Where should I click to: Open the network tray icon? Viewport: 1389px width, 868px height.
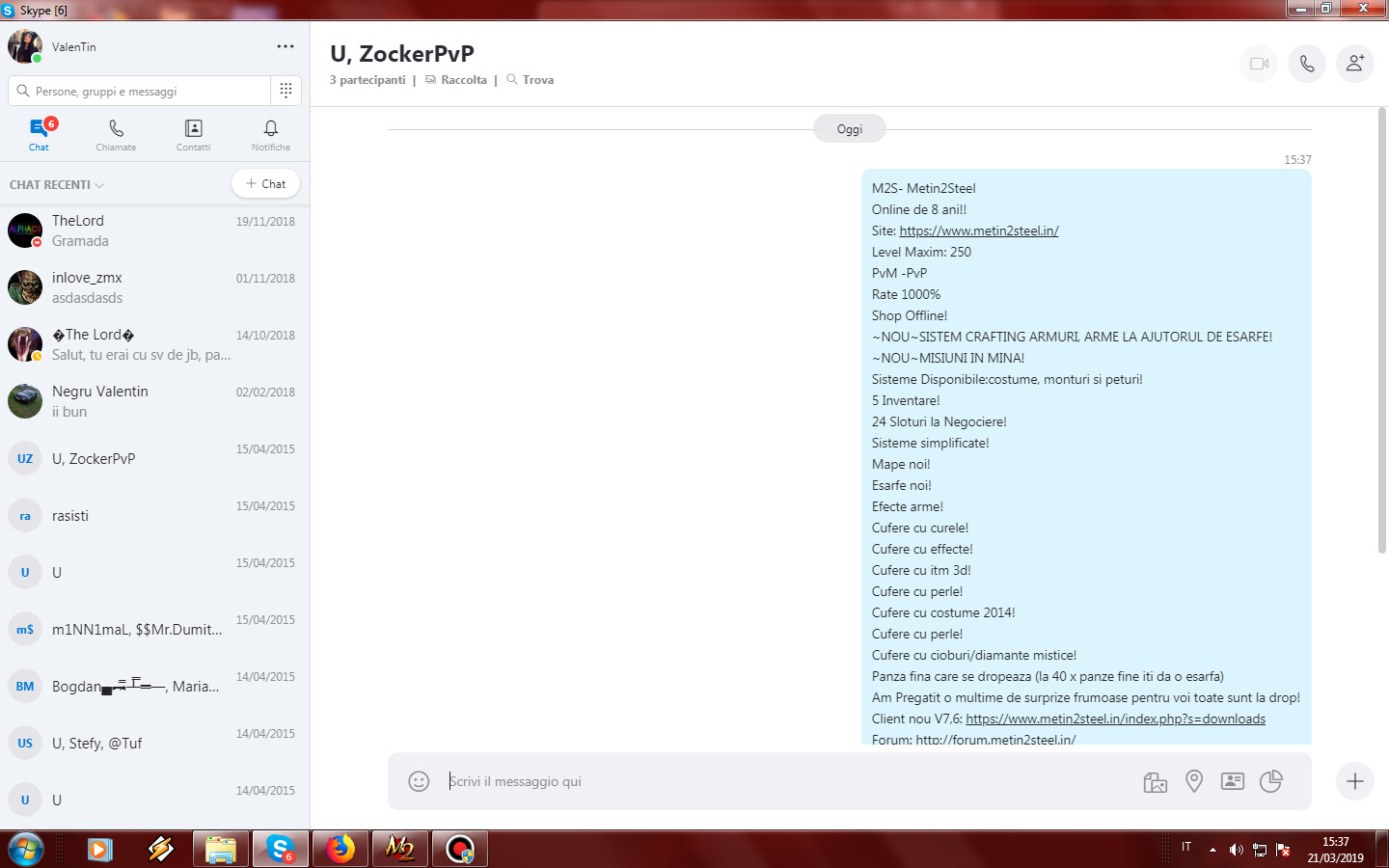tap(1260, 850)
